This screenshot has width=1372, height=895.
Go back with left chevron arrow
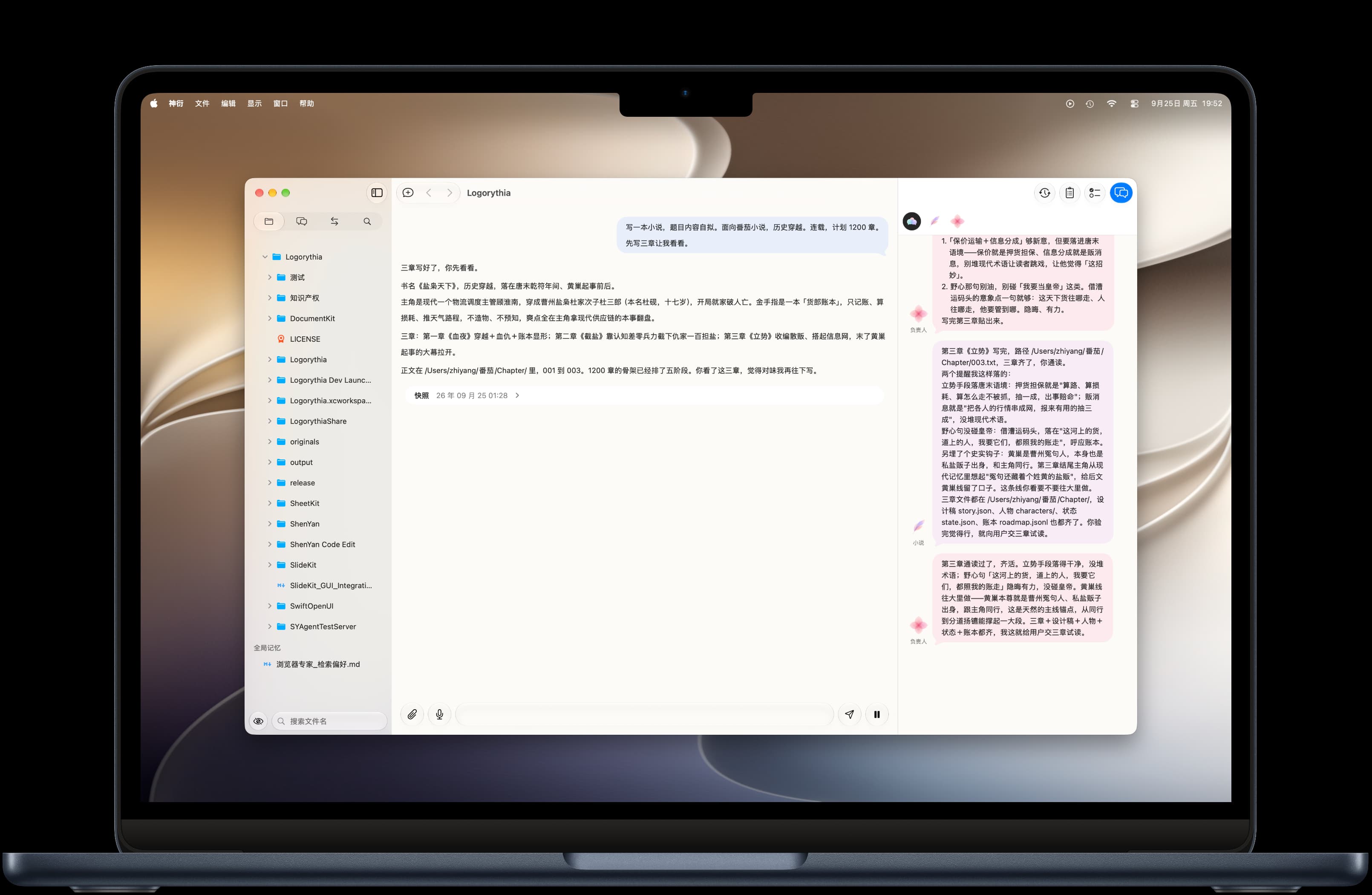click(429, 193)
